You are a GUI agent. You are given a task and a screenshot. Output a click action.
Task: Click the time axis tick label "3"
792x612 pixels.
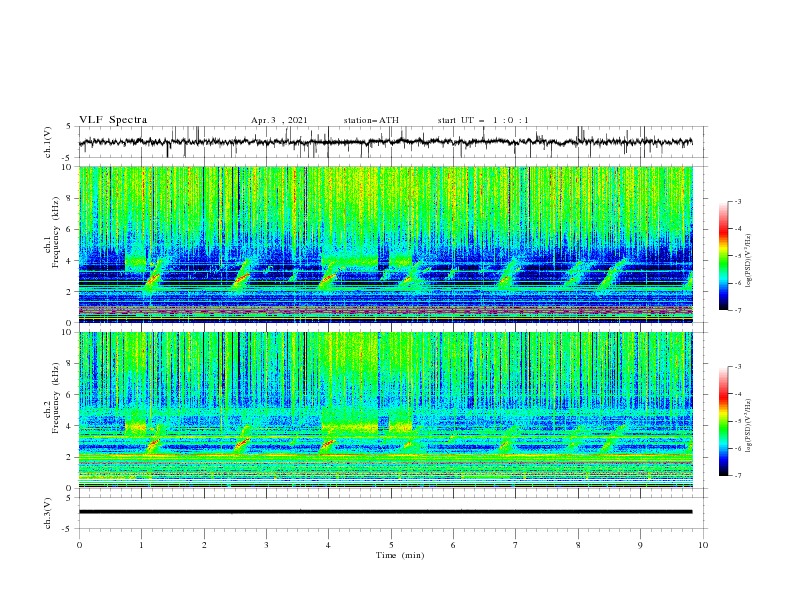(266, 545)
